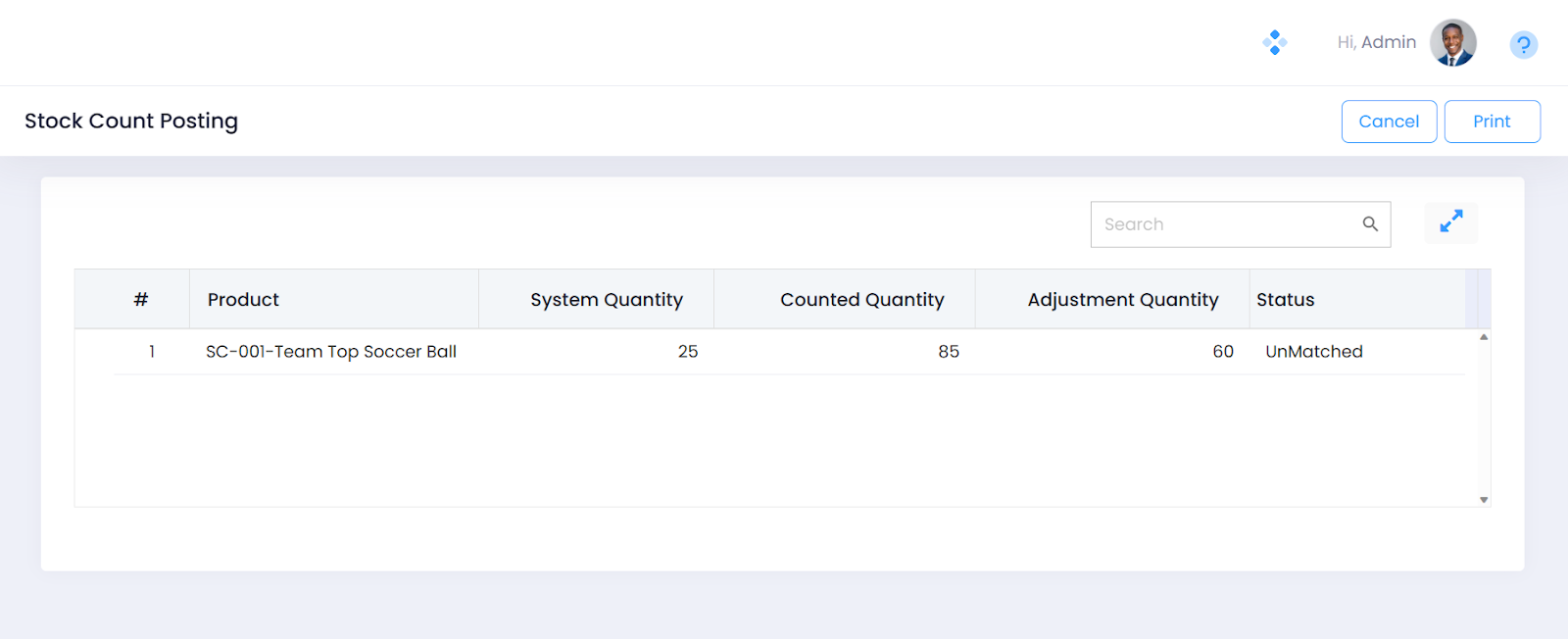Open the help question mark icon
The image size is (1568, 639).
[x=1523, y=45]
